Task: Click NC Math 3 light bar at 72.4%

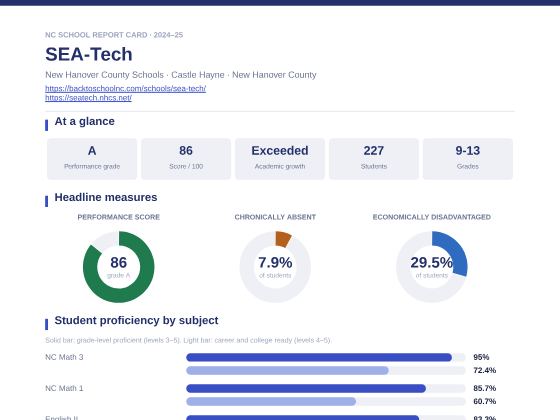Action: (287, 370)
